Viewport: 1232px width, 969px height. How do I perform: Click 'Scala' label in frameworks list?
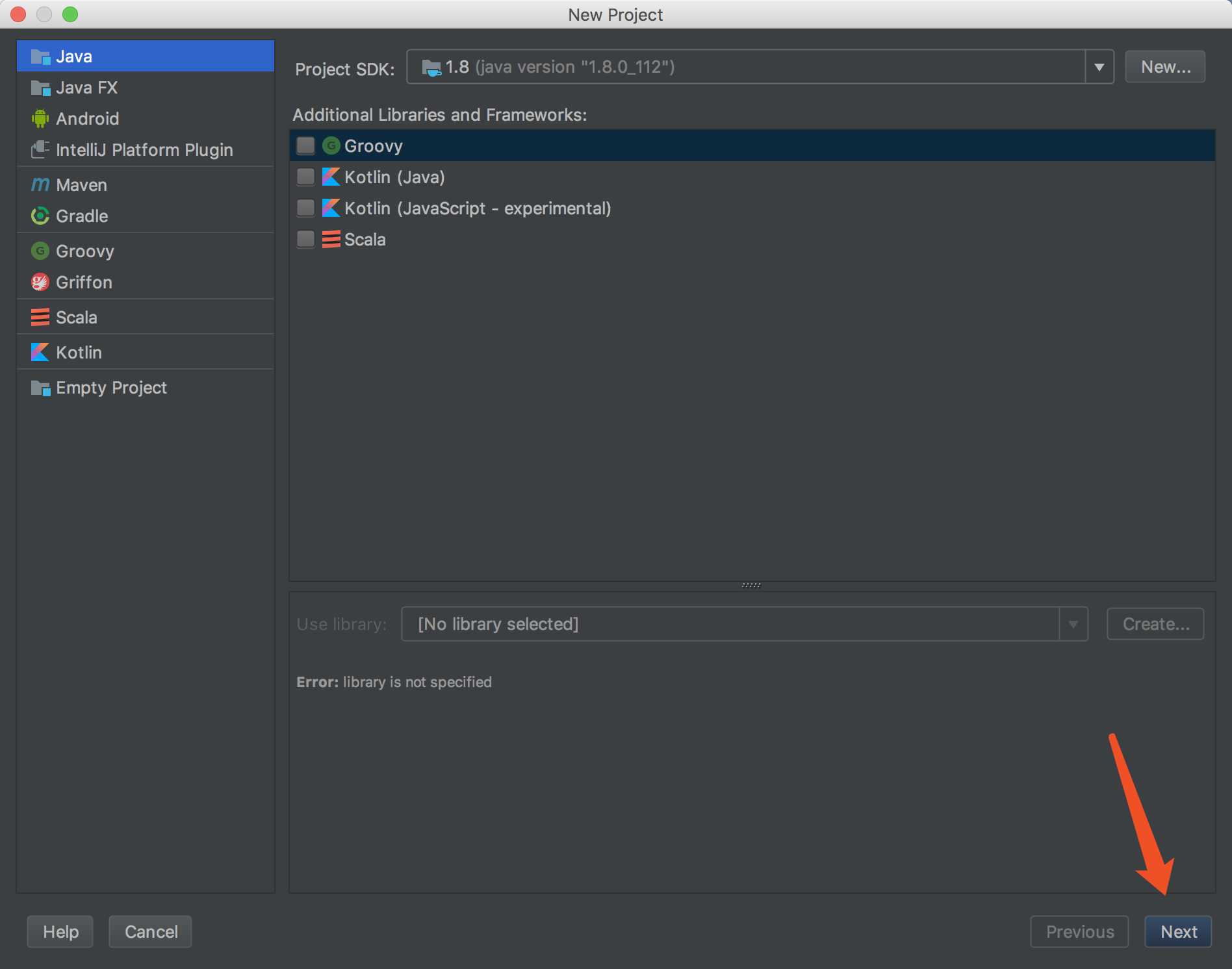click(x=365, y=240)
